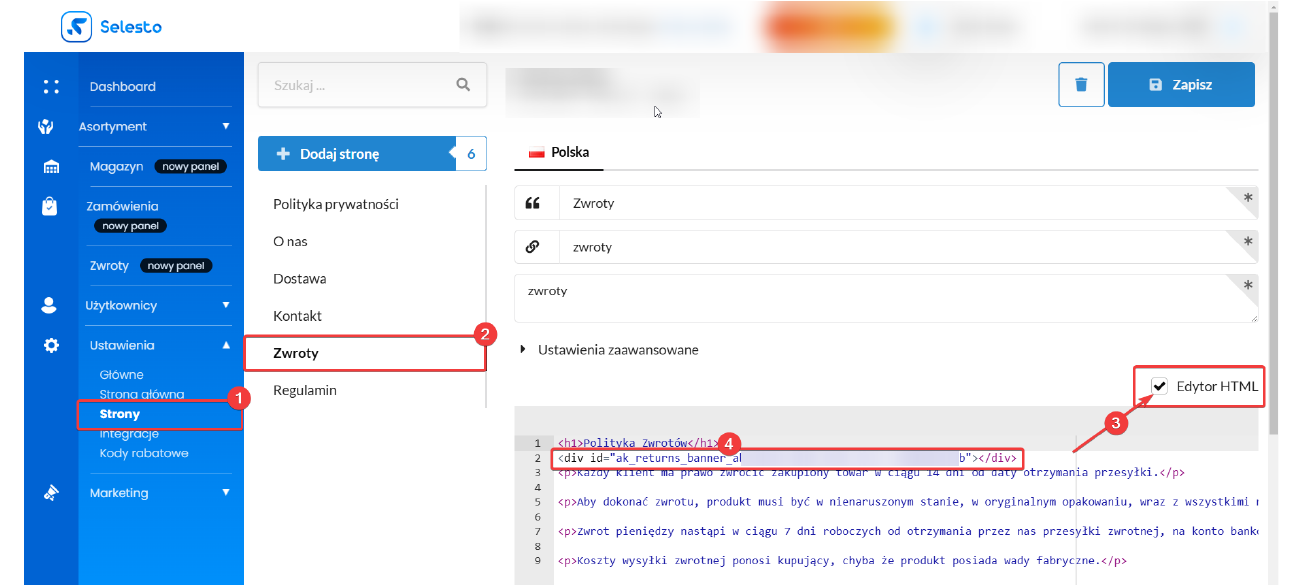The width and height of the screenshot is (1300, 585).
Task: Select Dostawa page
Action: pyautogui.click(x=300, y=278)
